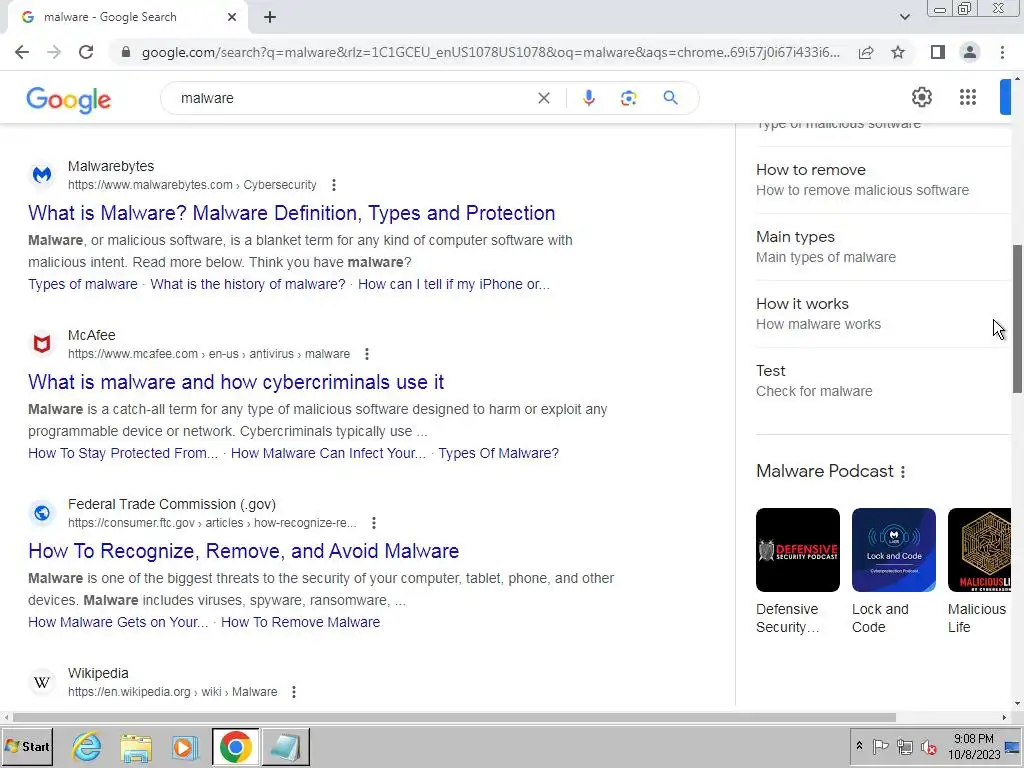Select the address bar URL

490,52
